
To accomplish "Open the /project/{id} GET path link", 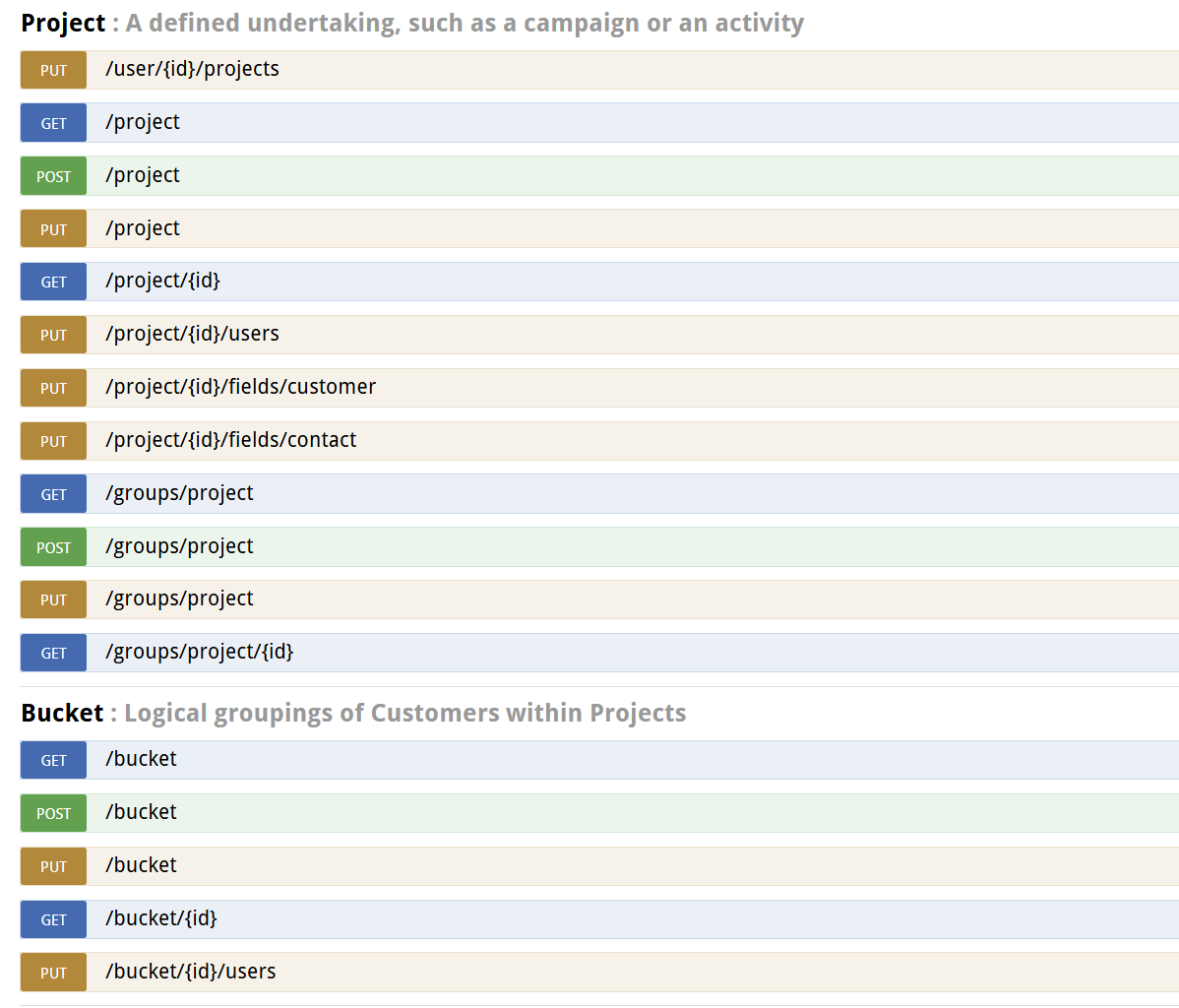I will (x=162, y=281).
